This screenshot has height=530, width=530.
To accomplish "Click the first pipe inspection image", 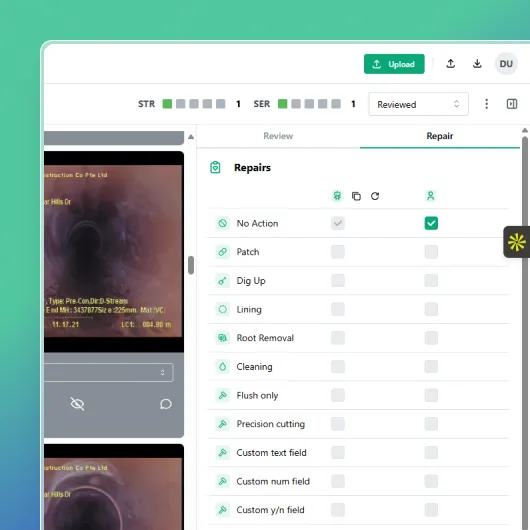I will [114, 251].
